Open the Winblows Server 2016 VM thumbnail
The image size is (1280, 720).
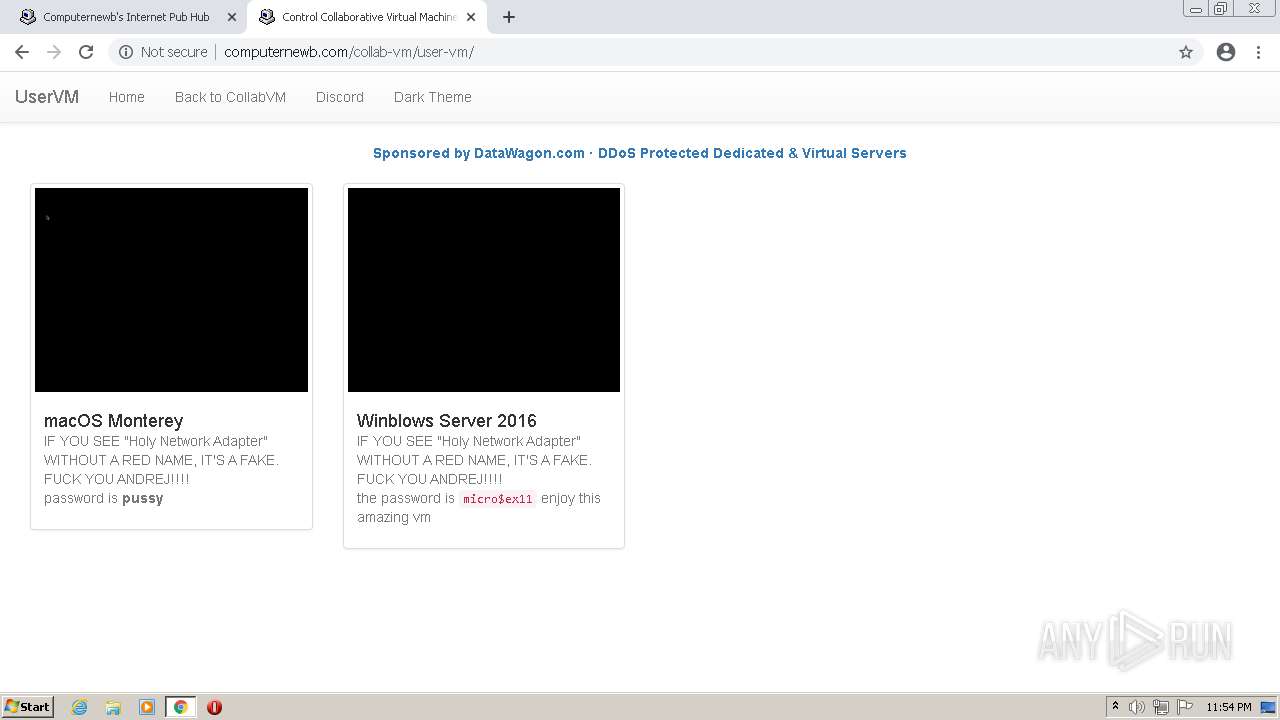[x=484, y=290]
